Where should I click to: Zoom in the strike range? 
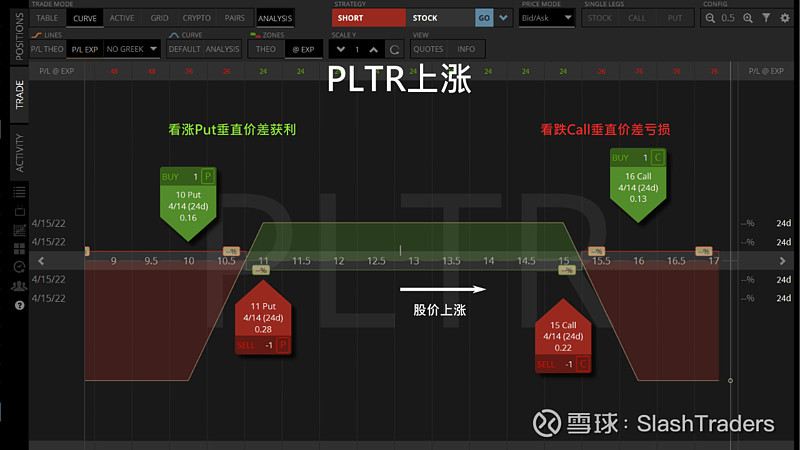(747, 18)
